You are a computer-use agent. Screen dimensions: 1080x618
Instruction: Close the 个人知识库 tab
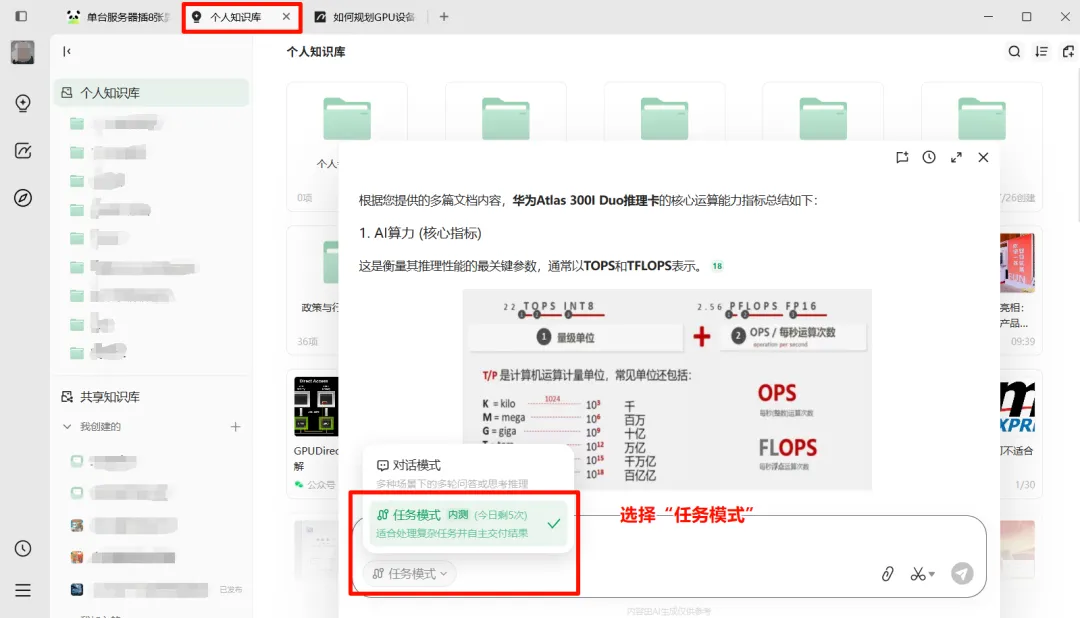287,17
